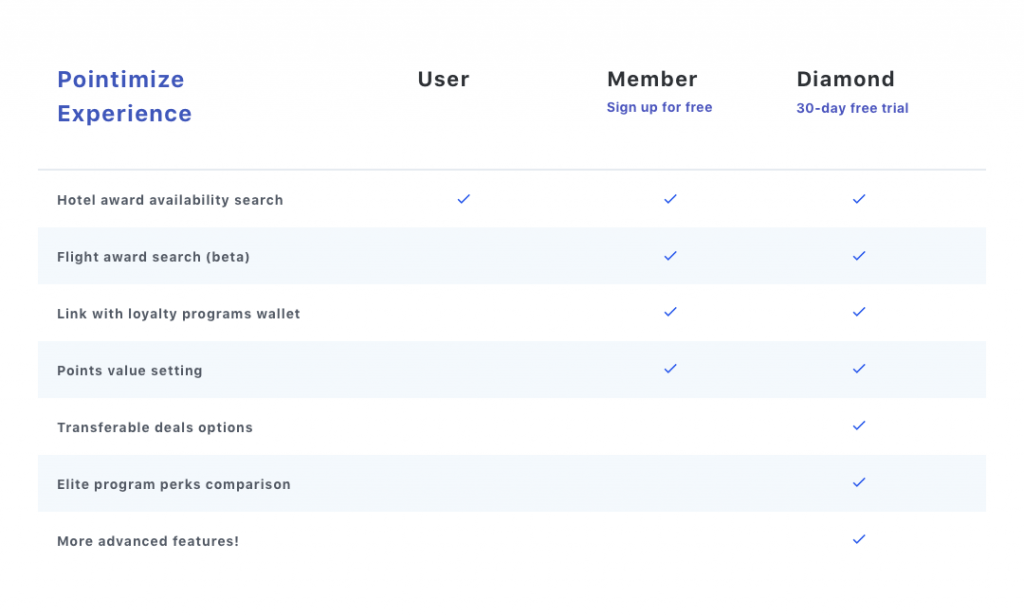1024x616 pixels.
Task: Click Diamond checkmark for Elite program perks comparison
Action: pos(859,482)
